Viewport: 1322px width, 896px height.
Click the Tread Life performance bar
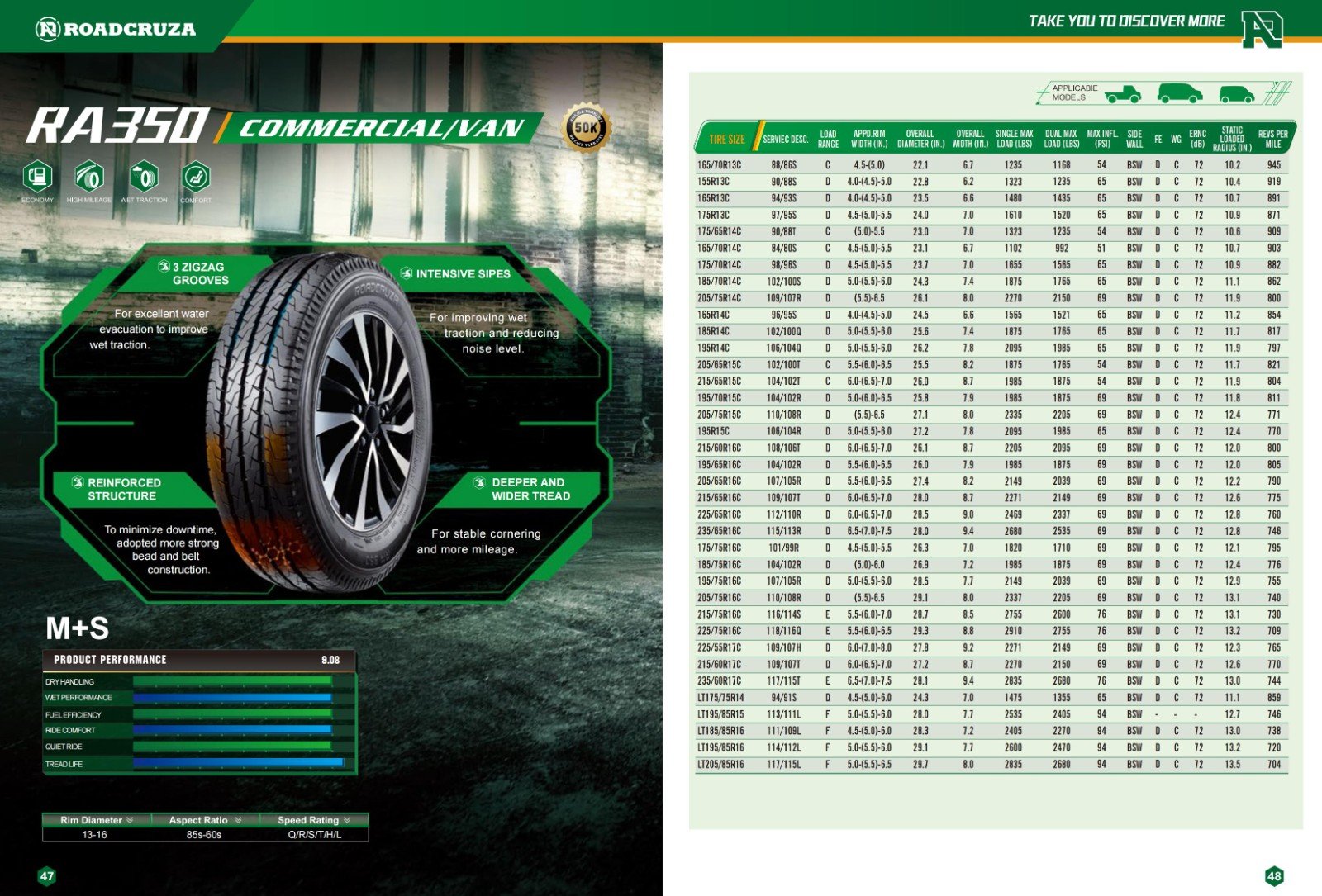tap(238, 763)
